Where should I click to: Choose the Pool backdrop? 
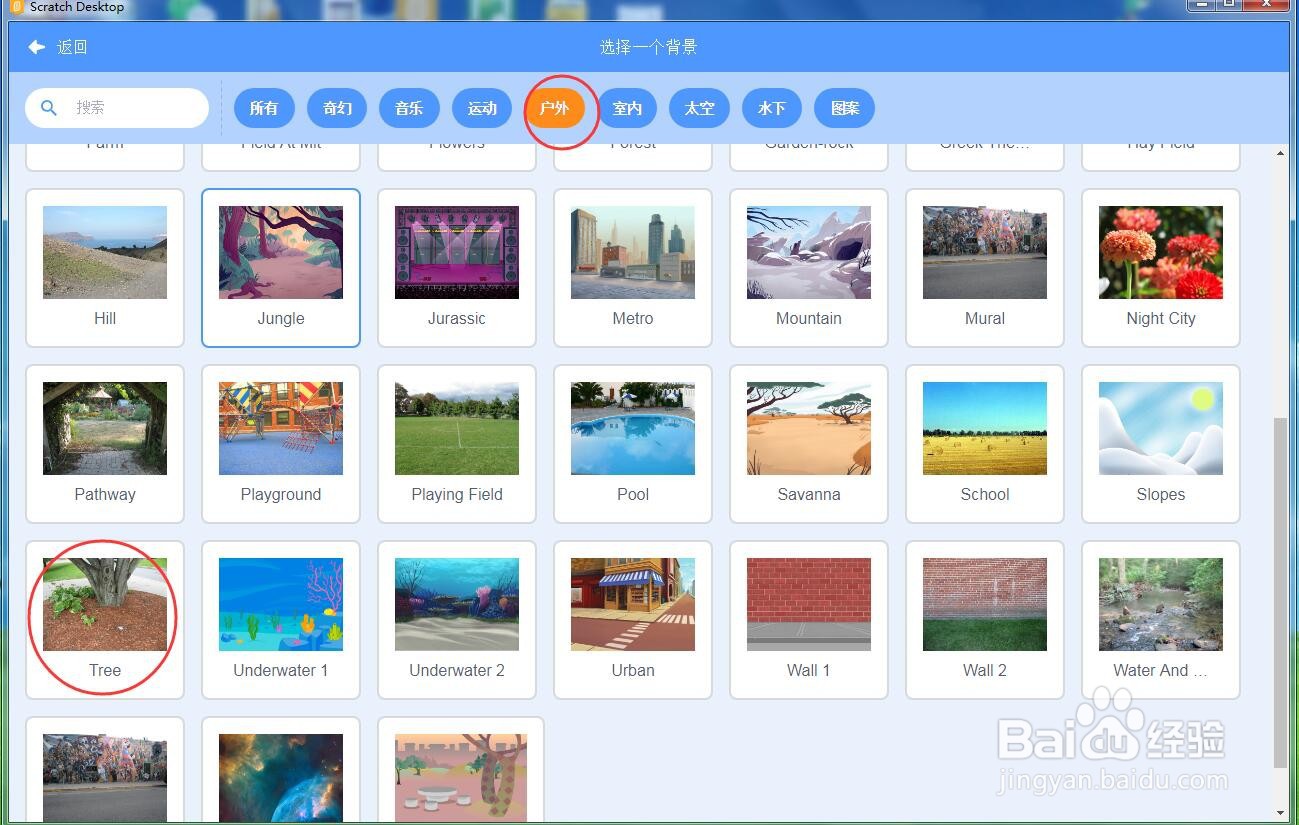pos(633,444)
